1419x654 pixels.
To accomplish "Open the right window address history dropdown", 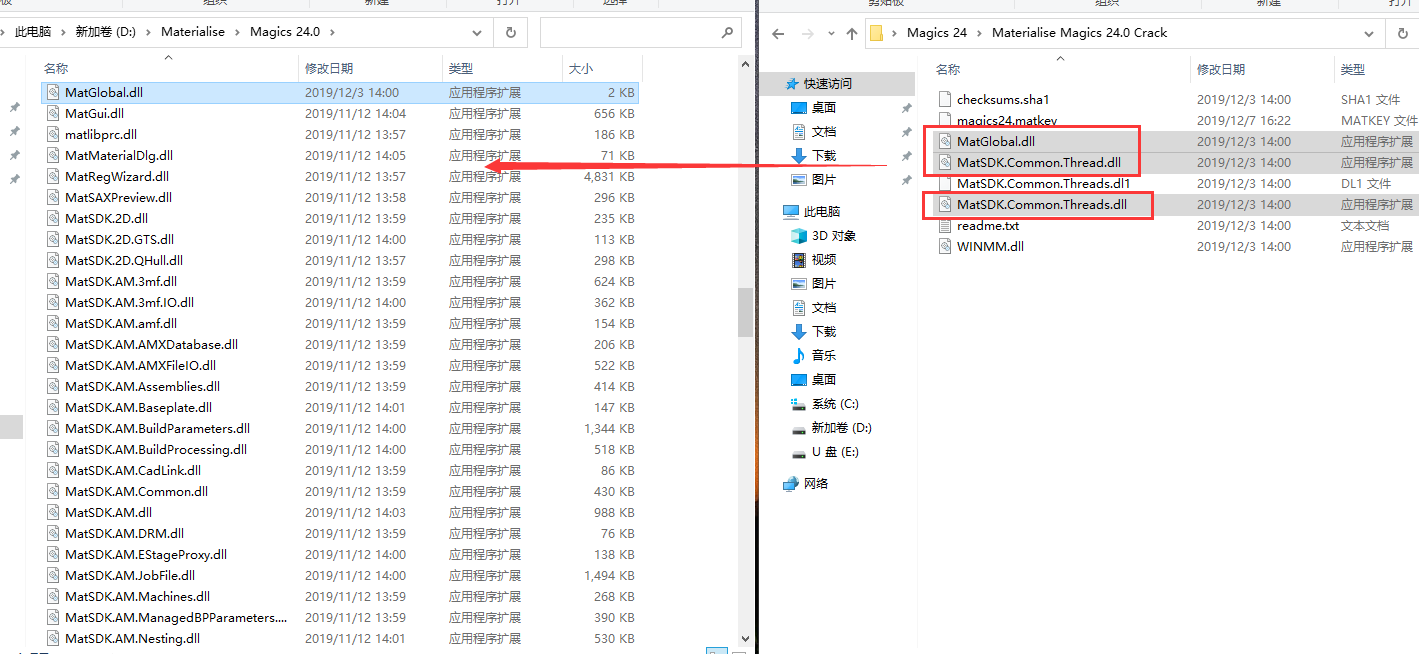I will coord(1371,33).
